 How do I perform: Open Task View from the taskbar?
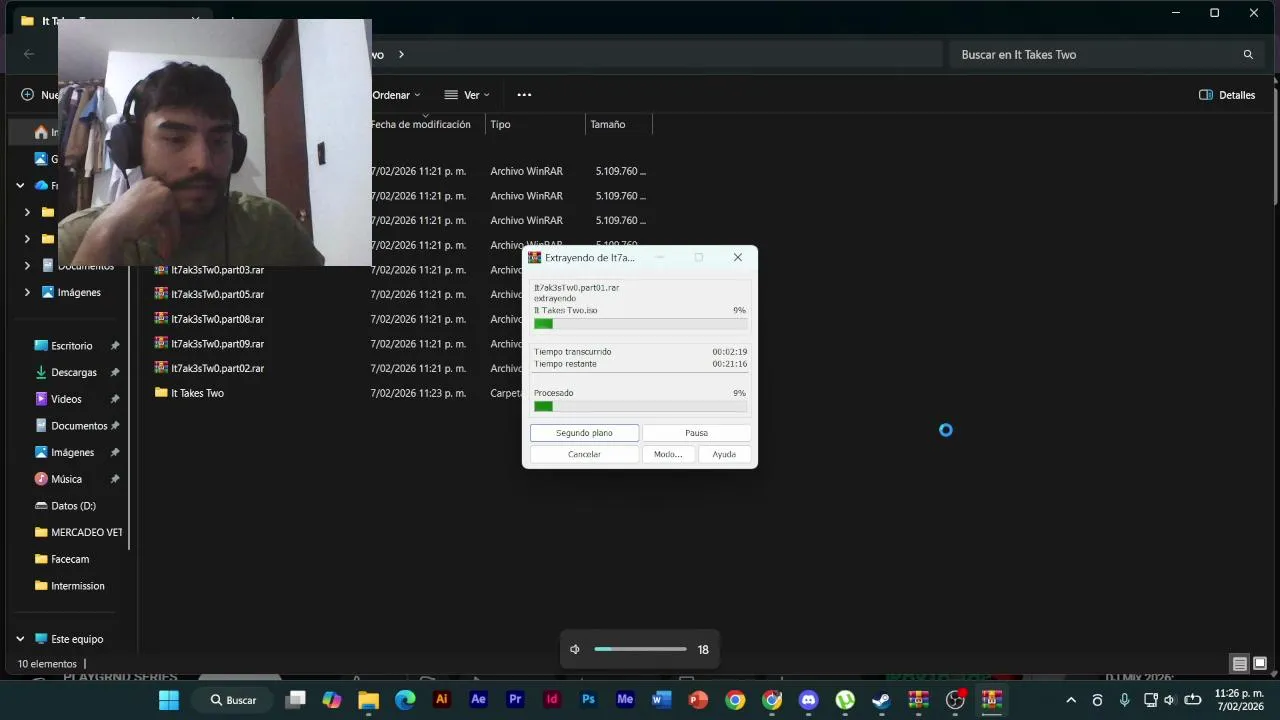tap(295, 700)
